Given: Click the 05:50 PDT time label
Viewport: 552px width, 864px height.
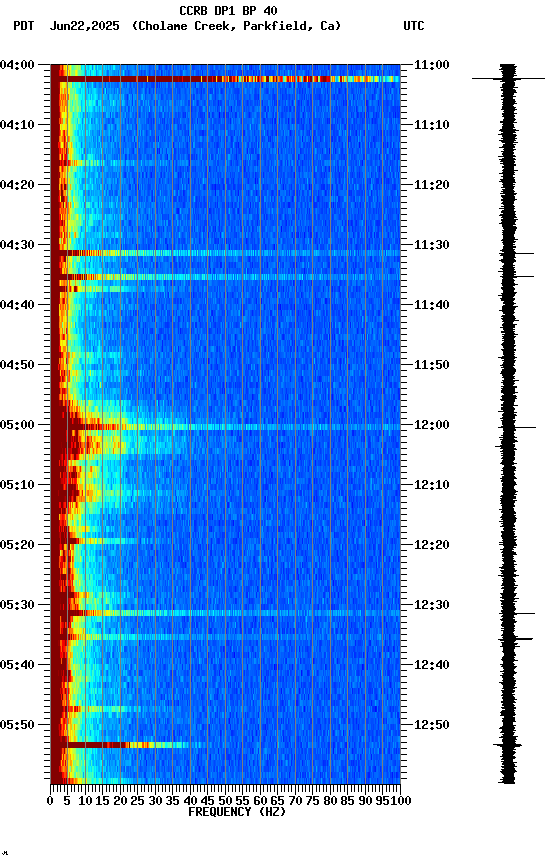Looking at the screenshot, I should (17, 726).
